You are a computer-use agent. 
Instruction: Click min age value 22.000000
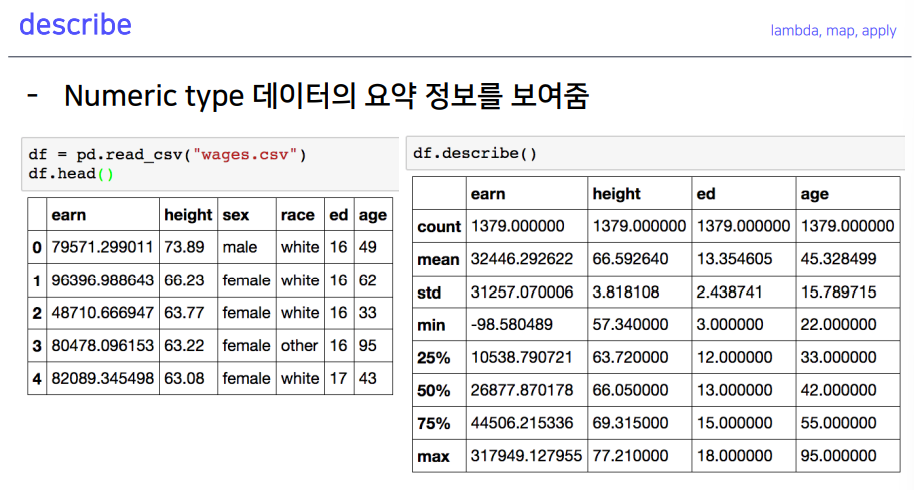click(x=838, y=324)
